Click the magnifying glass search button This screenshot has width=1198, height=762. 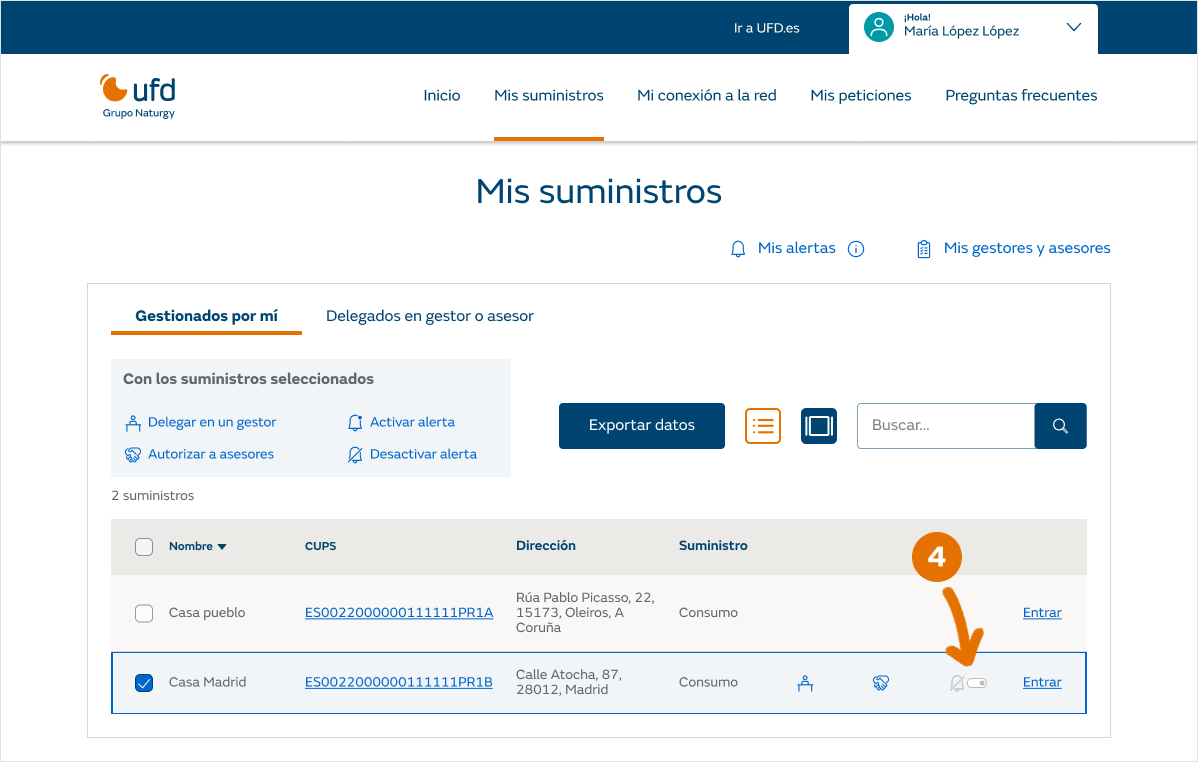pyautogui.click(x=1060, y=426)
